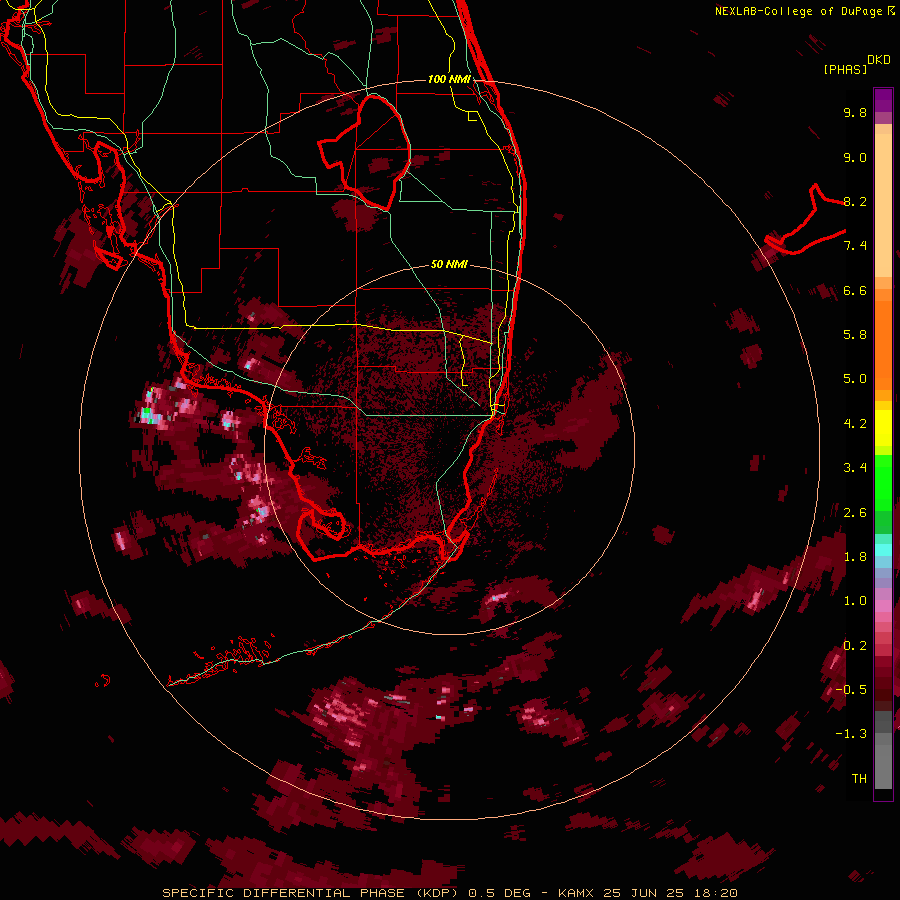Click the 5.0 color scale value
The width and height of the screenshot is (900, 900).
pyautogui.click(x=855, y=379)
